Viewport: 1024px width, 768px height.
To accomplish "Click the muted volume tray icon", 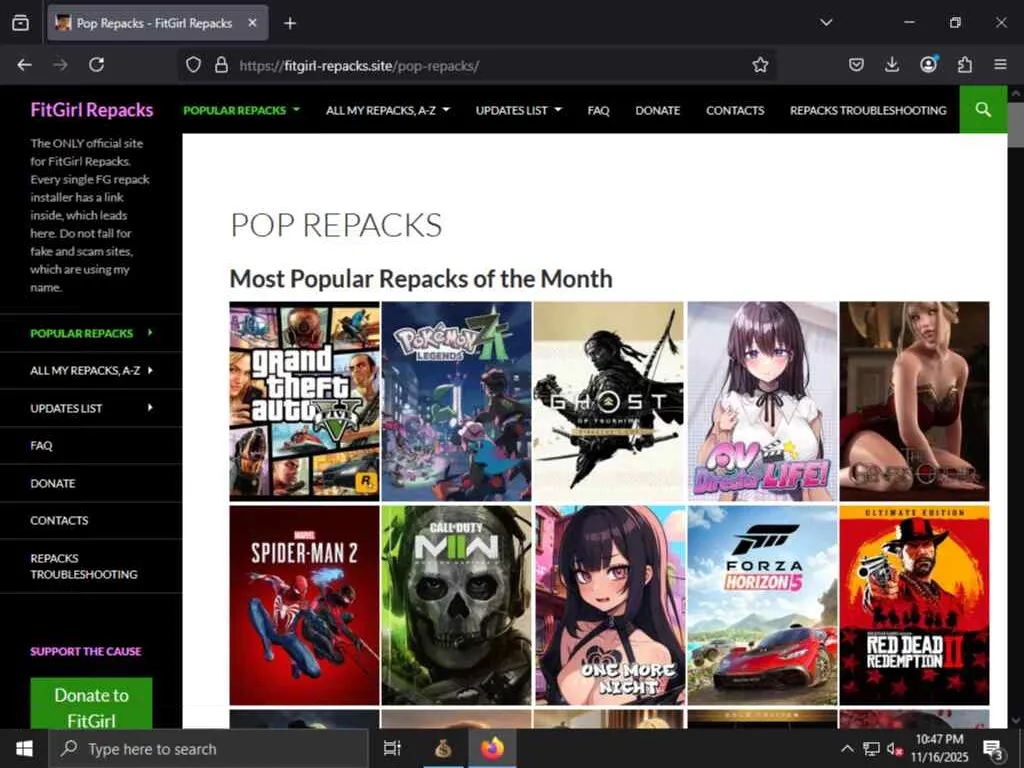I will coord(894,749).
